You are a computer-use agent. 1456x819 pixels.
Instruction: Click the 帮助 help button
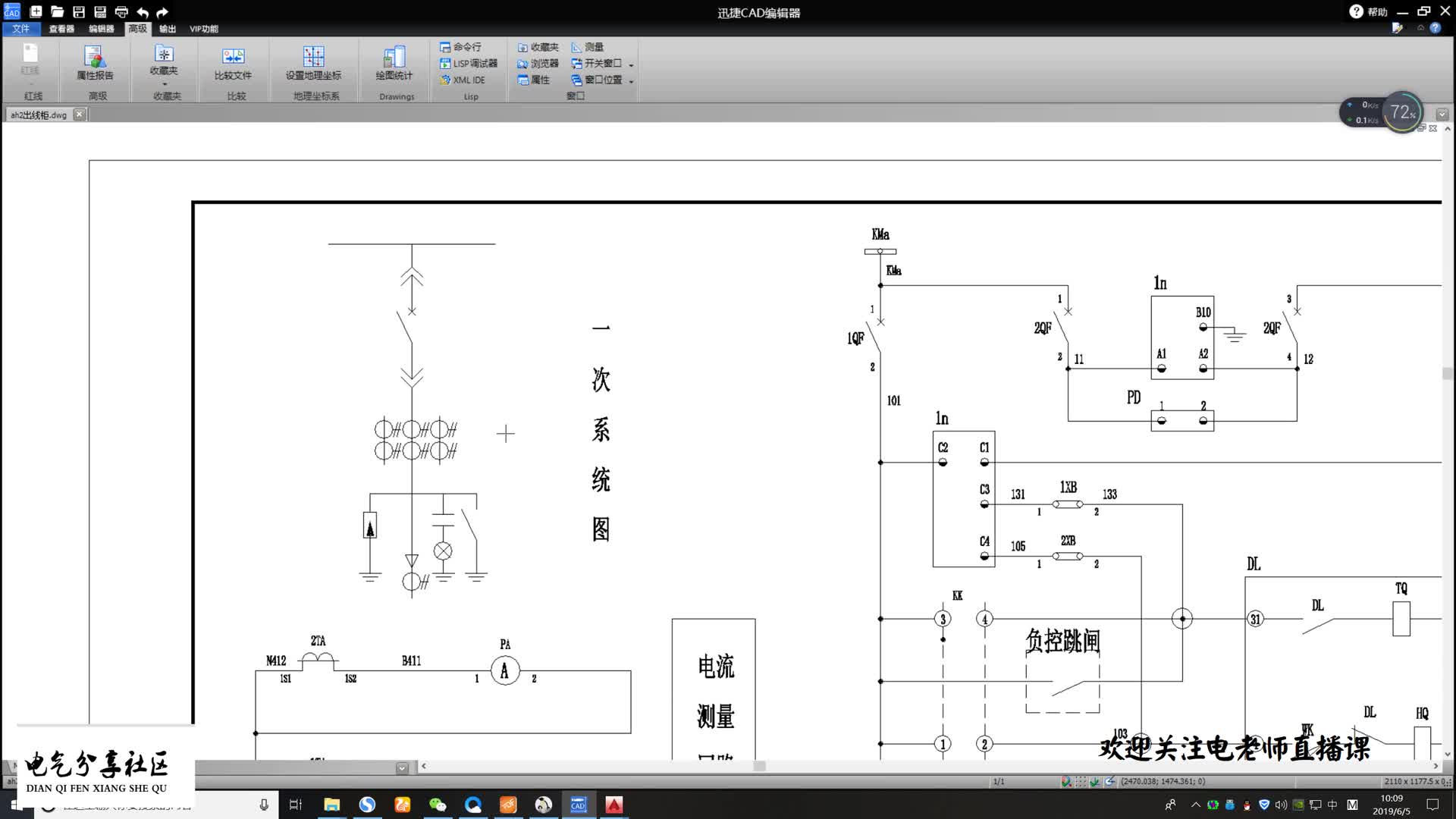[x=1369, y=11]
